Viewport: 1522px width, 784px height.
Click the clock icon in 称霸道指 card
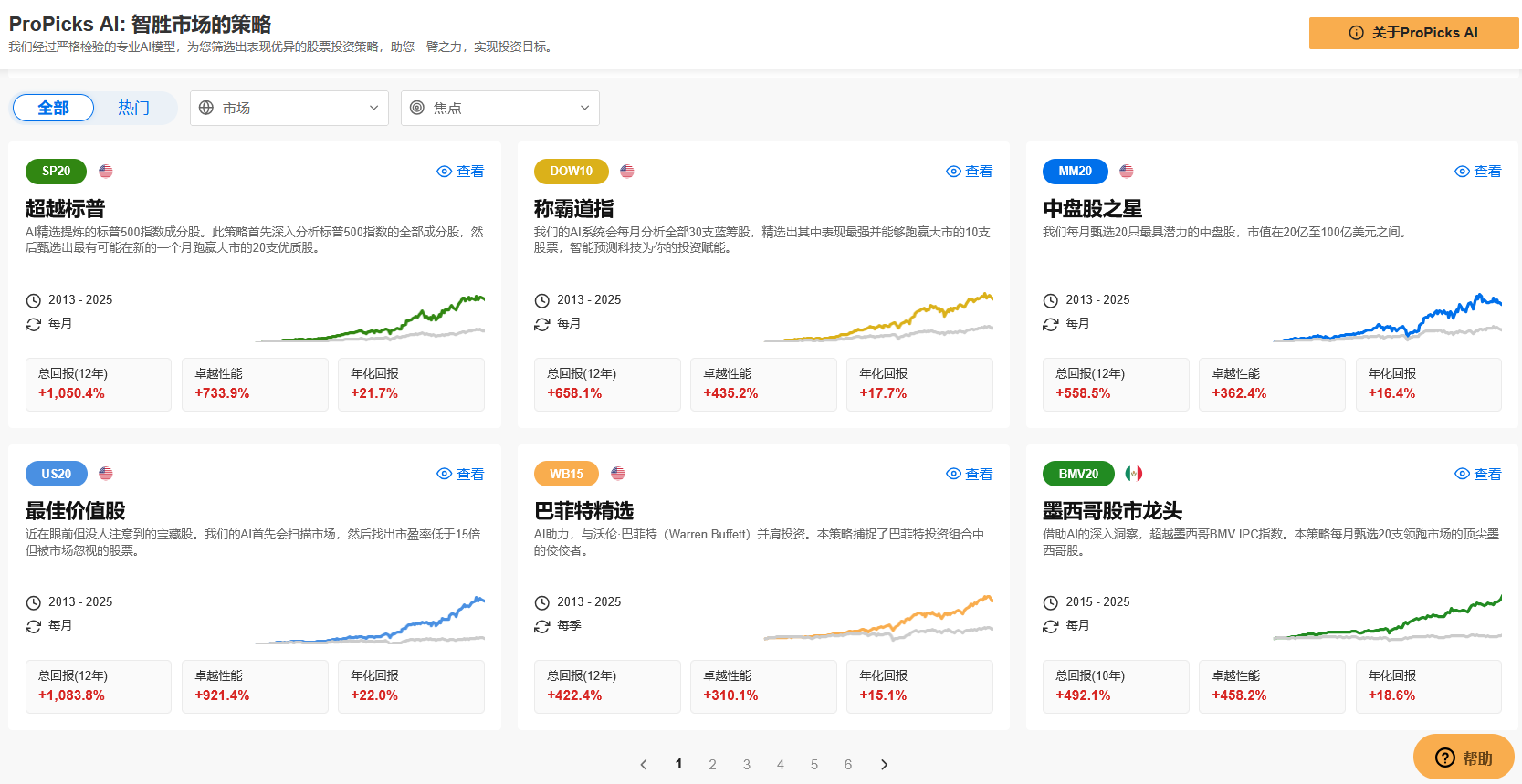pyautogui.click(x=542, y=300)
